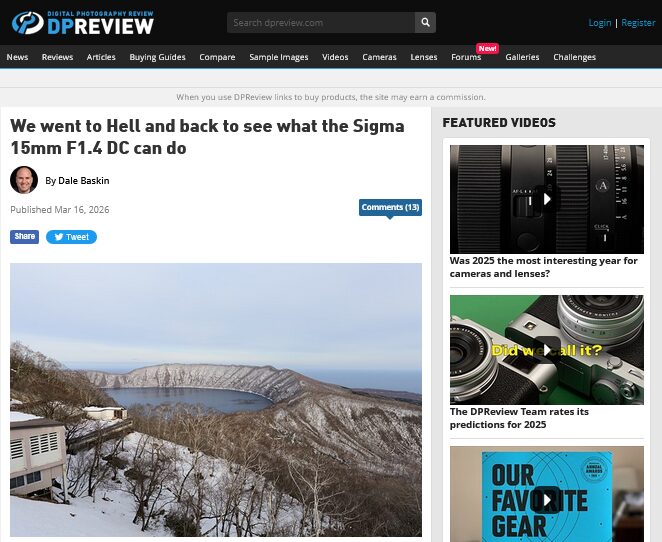Play the 2025 cameras and lenses video
Viewport: 662px width, 542px height.
click(547, 199)
